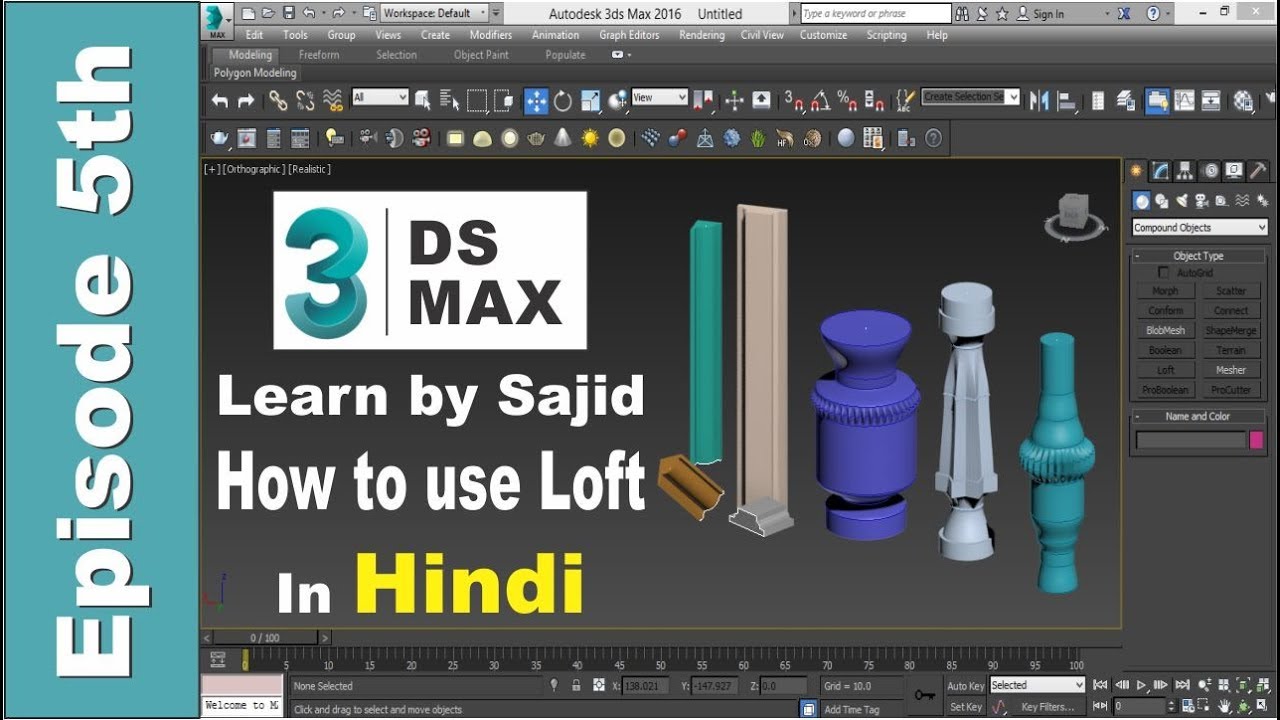Open Select by Name list

pos(449,100)
